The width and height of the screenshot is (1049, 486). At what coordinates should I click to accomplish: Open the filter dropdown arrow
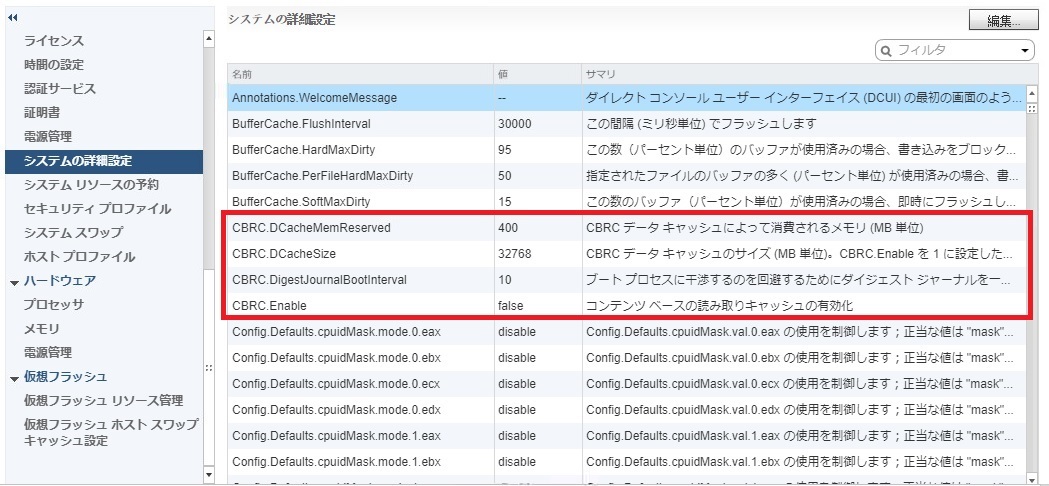[1026, 50]
